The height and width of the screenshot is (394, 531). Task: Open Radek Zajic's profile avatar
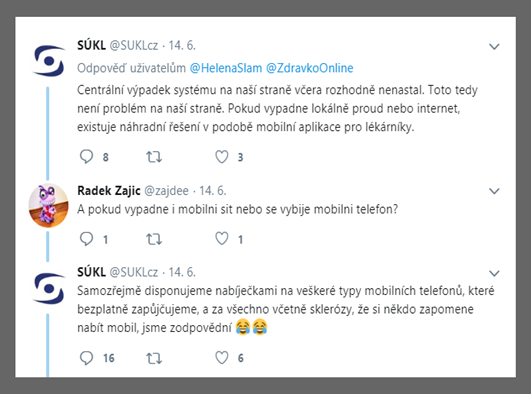(x=48, y=205)
